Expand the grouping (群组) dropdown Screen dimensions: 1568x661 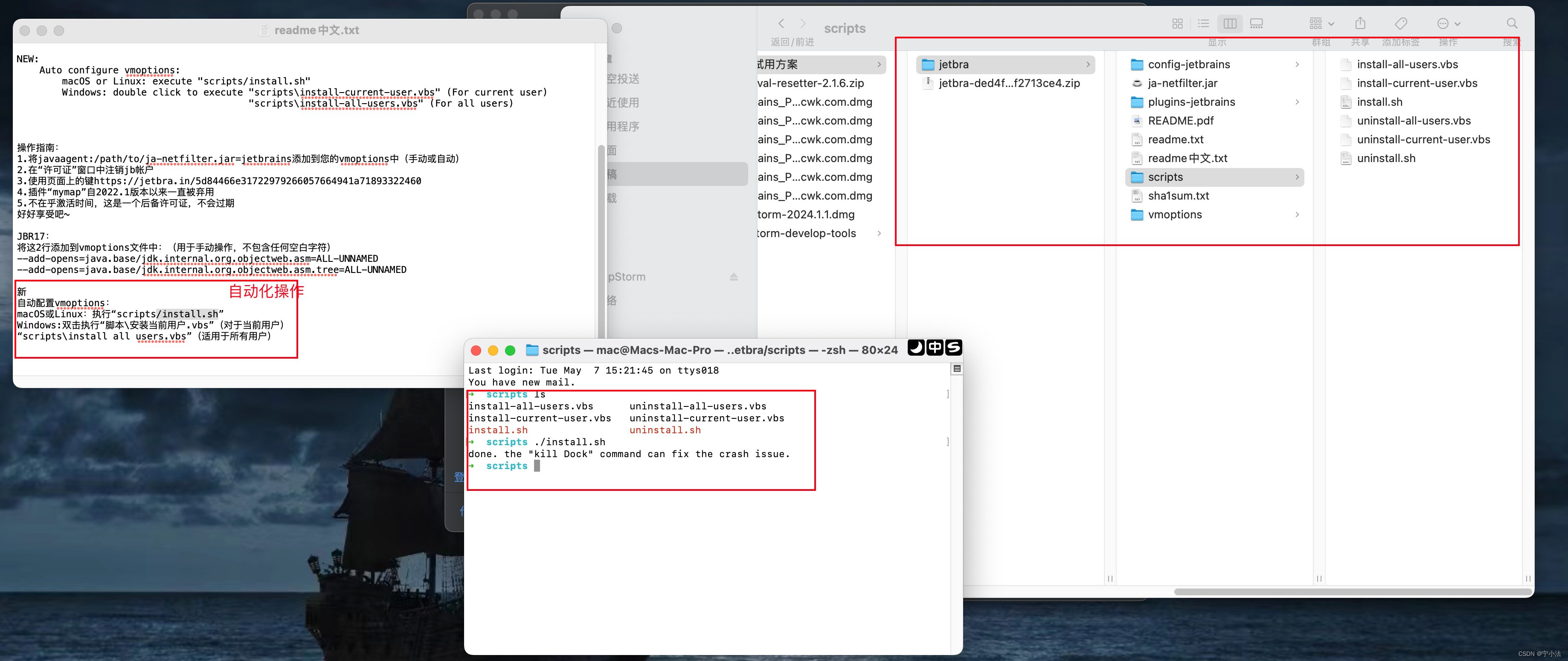point(1320,23)
